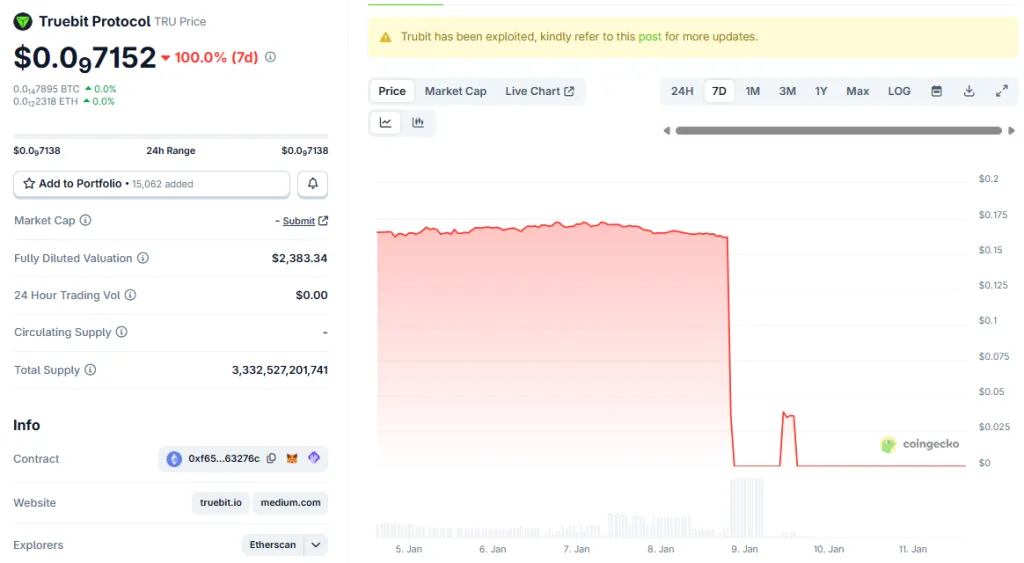
Task: Open the calendar date range picker
Action: click(937, 91)
